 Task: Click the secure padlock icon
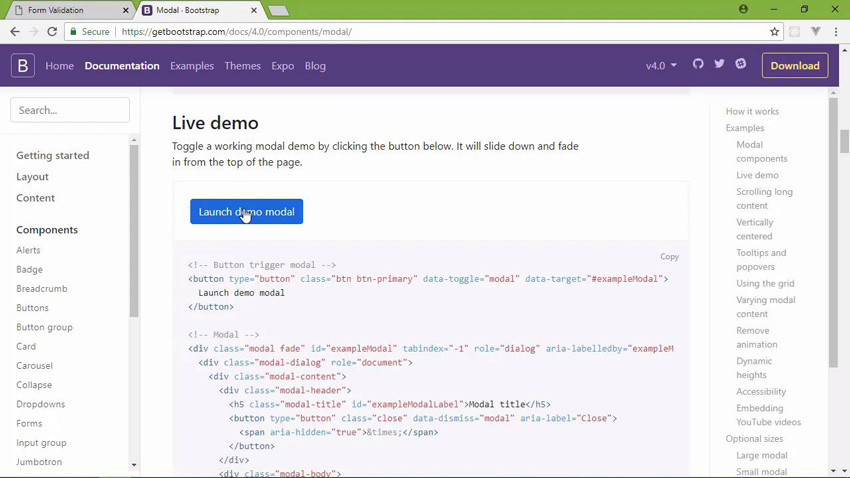pyautogui.click(x=74, y=31)
